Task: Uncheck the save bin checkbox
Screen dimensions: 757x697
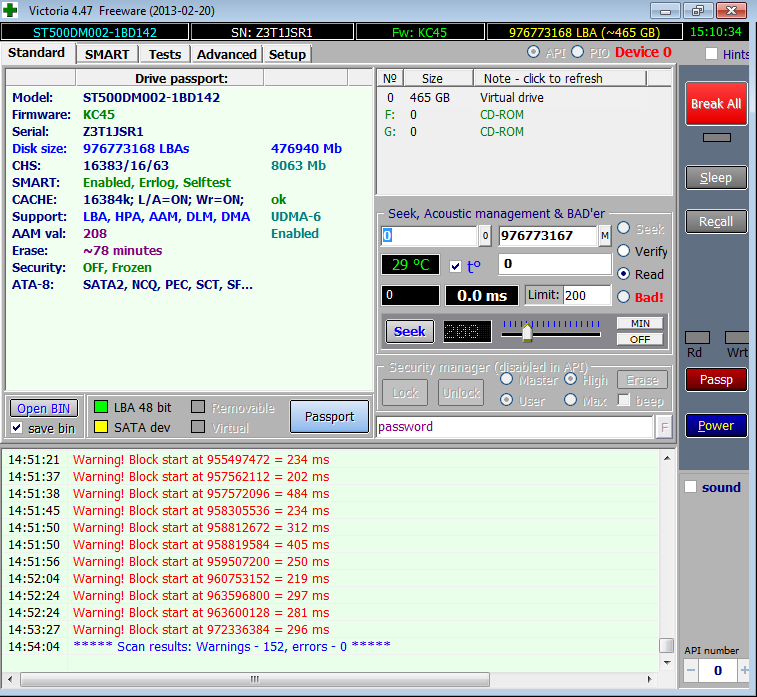Action: click(x=16, y=428)
